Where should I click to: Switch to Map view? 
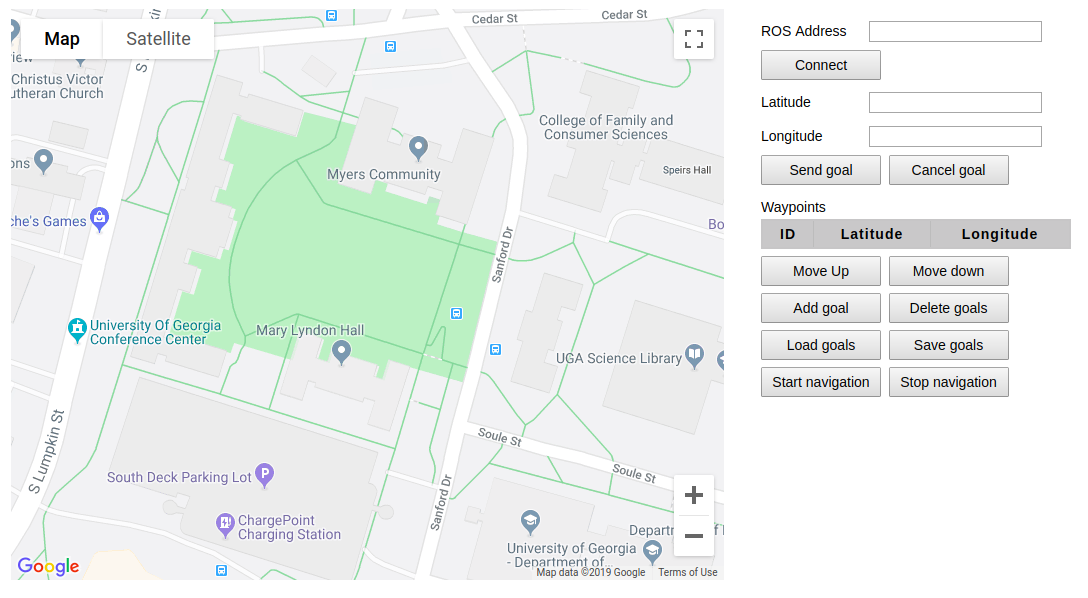click(62, 39)
